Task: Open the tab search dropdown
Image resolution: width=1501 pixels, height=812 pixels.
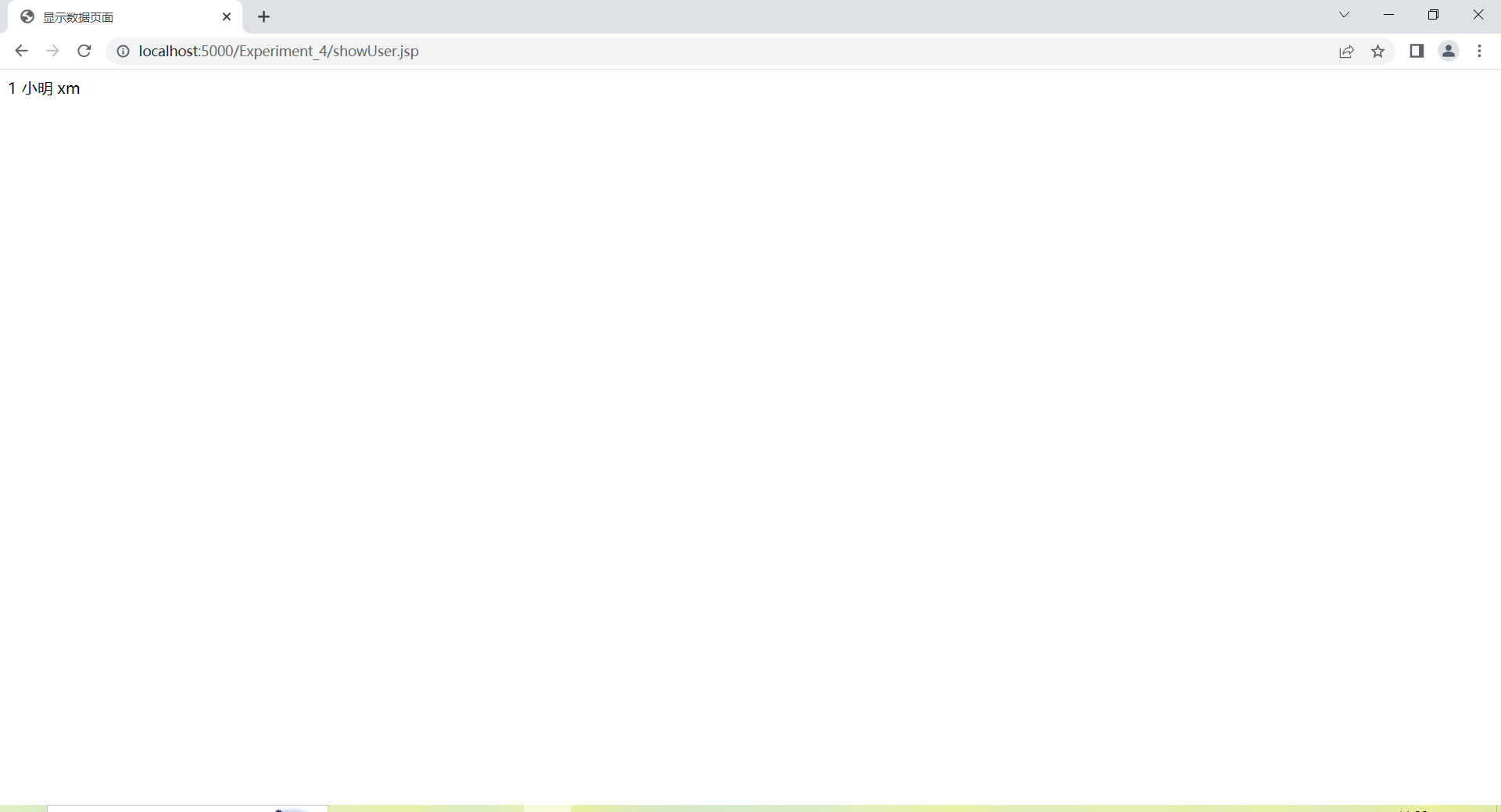Action: coord(1345,15)
